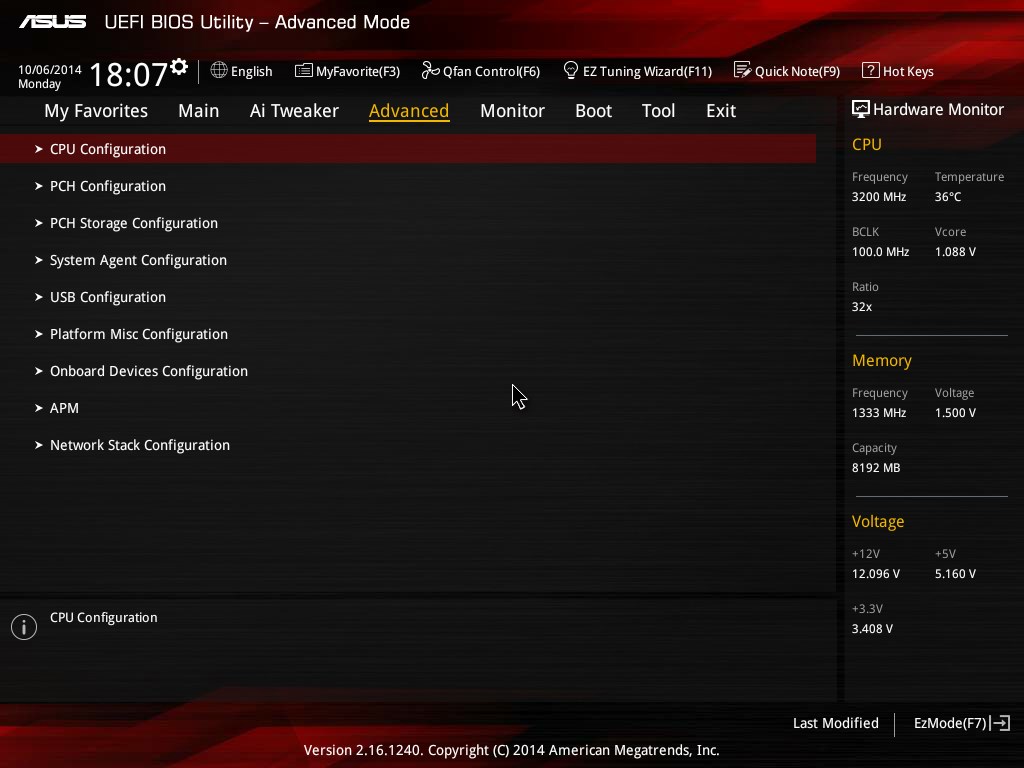Open MyFavorite(F3) label
The height and width of the screenshot is (768, 1024).
pos(358,71)
